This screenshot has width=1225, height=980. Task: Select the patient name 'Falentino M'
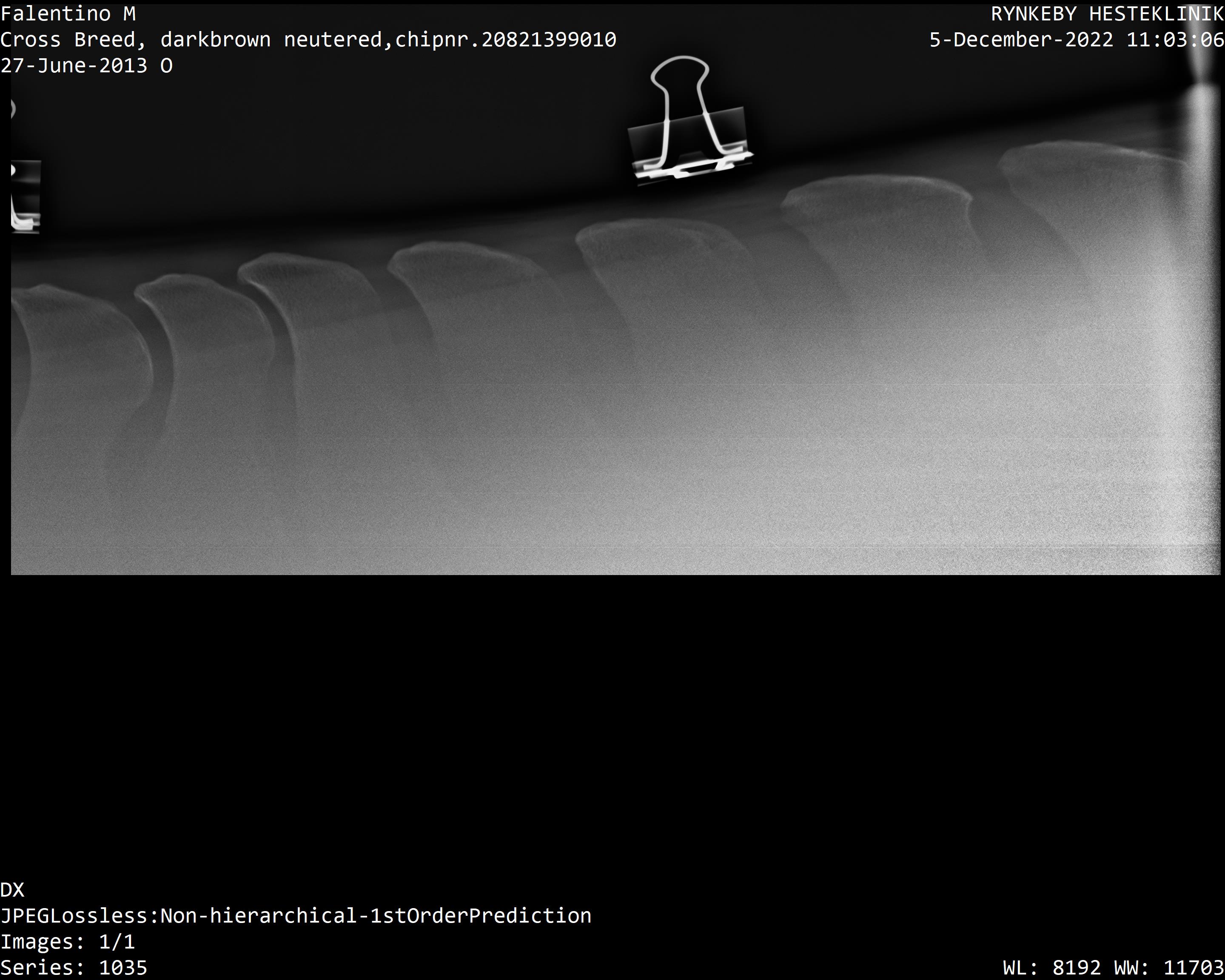coord(68,14)
